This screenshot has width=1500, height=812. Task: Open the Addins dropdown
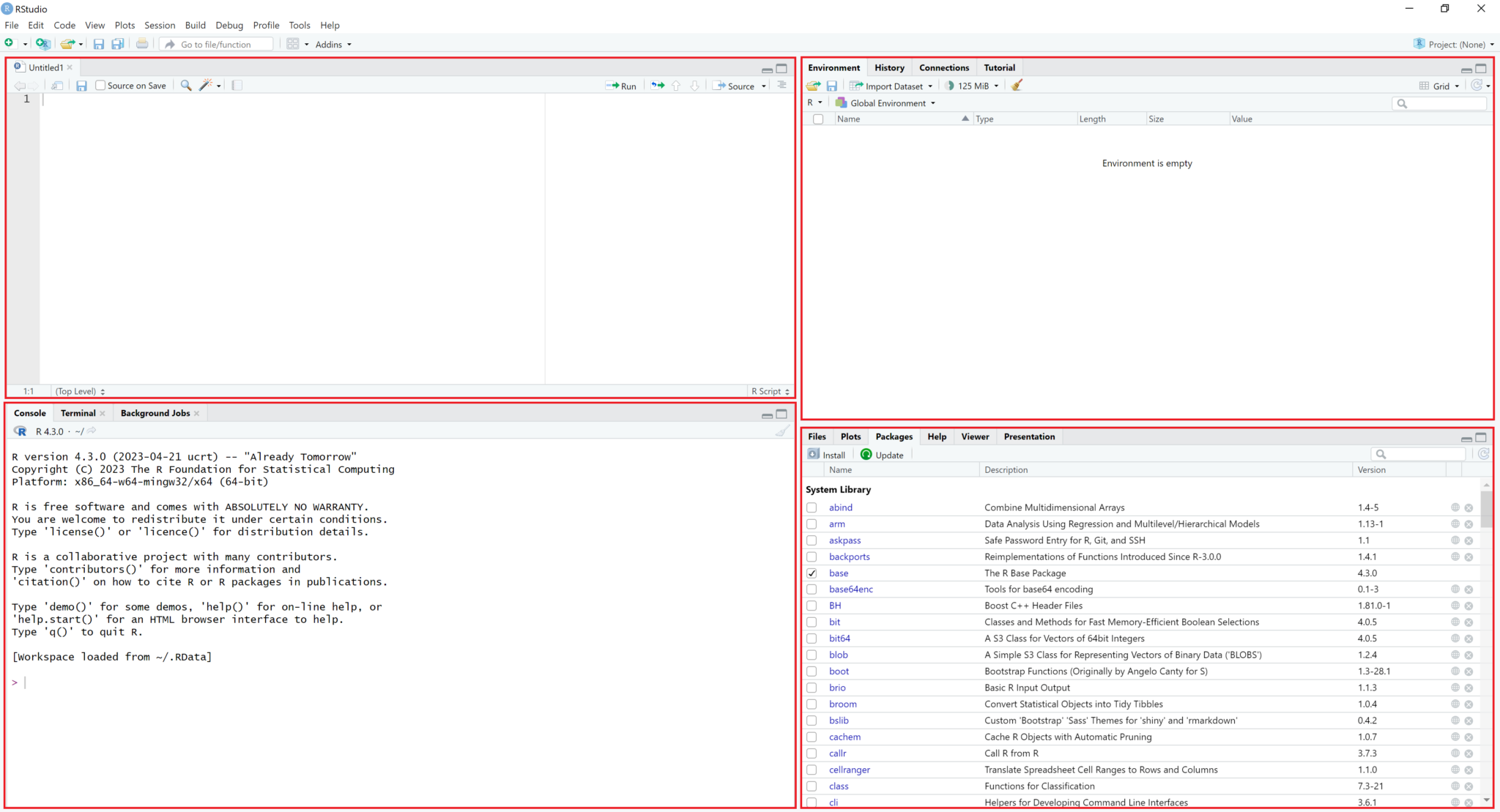333,44
